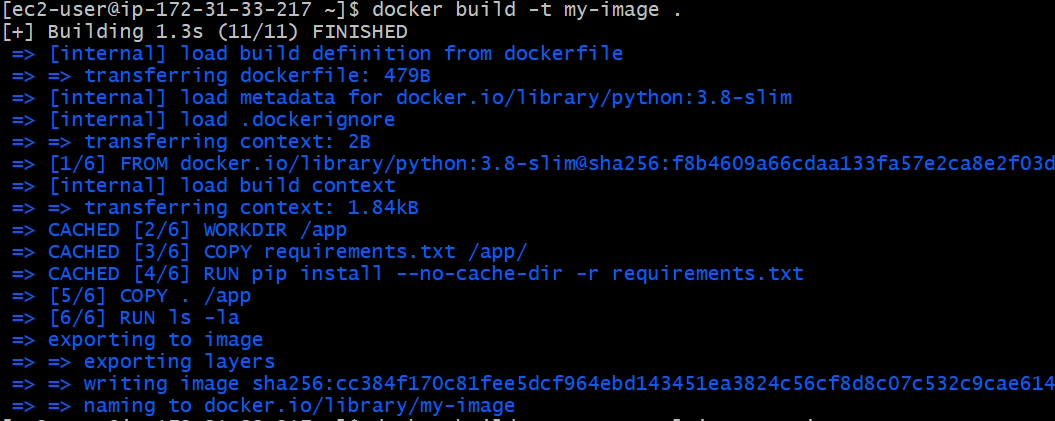Select the load build context line
The height and width of the screenshot is (421, 1055).
click(204, 186)
